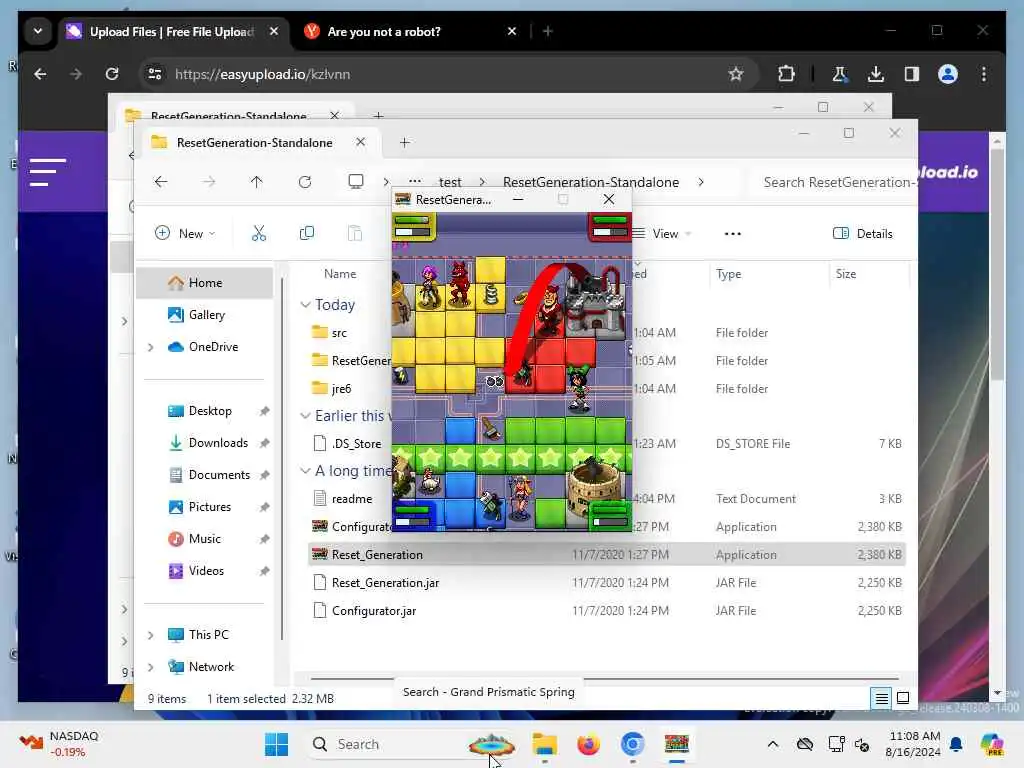Select Home in navigation pane
This screenshot has height=768, width=1024.
[204, 283]
